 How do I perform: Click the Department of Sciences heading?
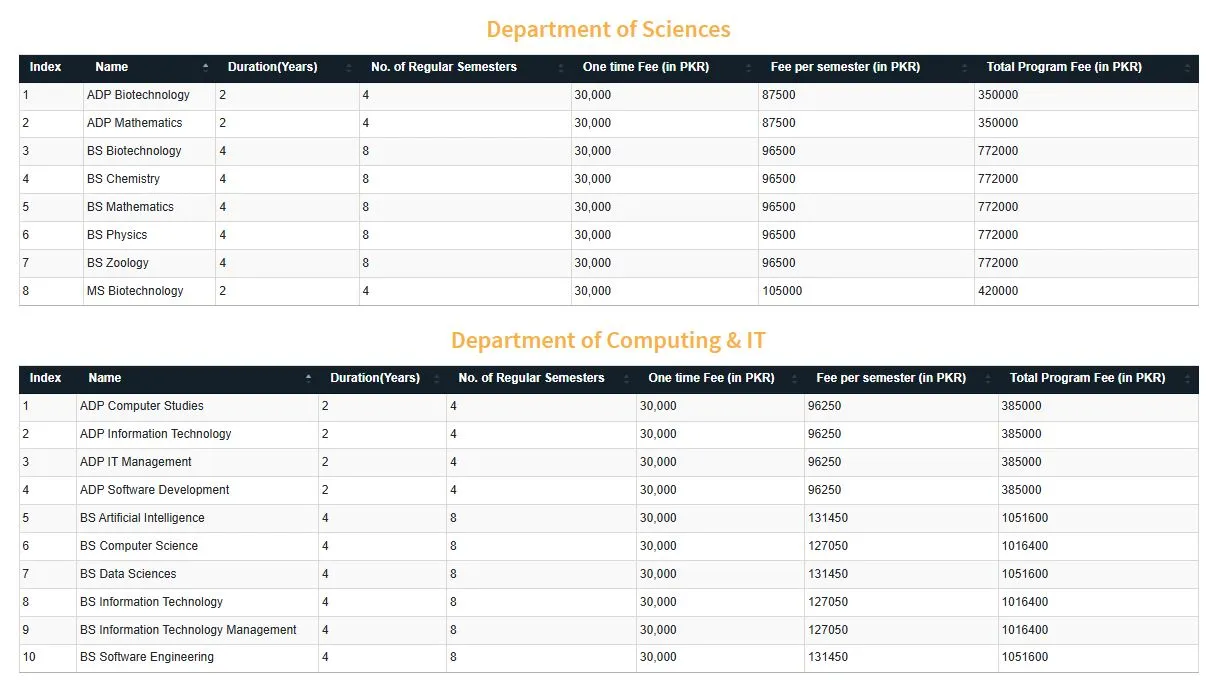click(608, 29)
